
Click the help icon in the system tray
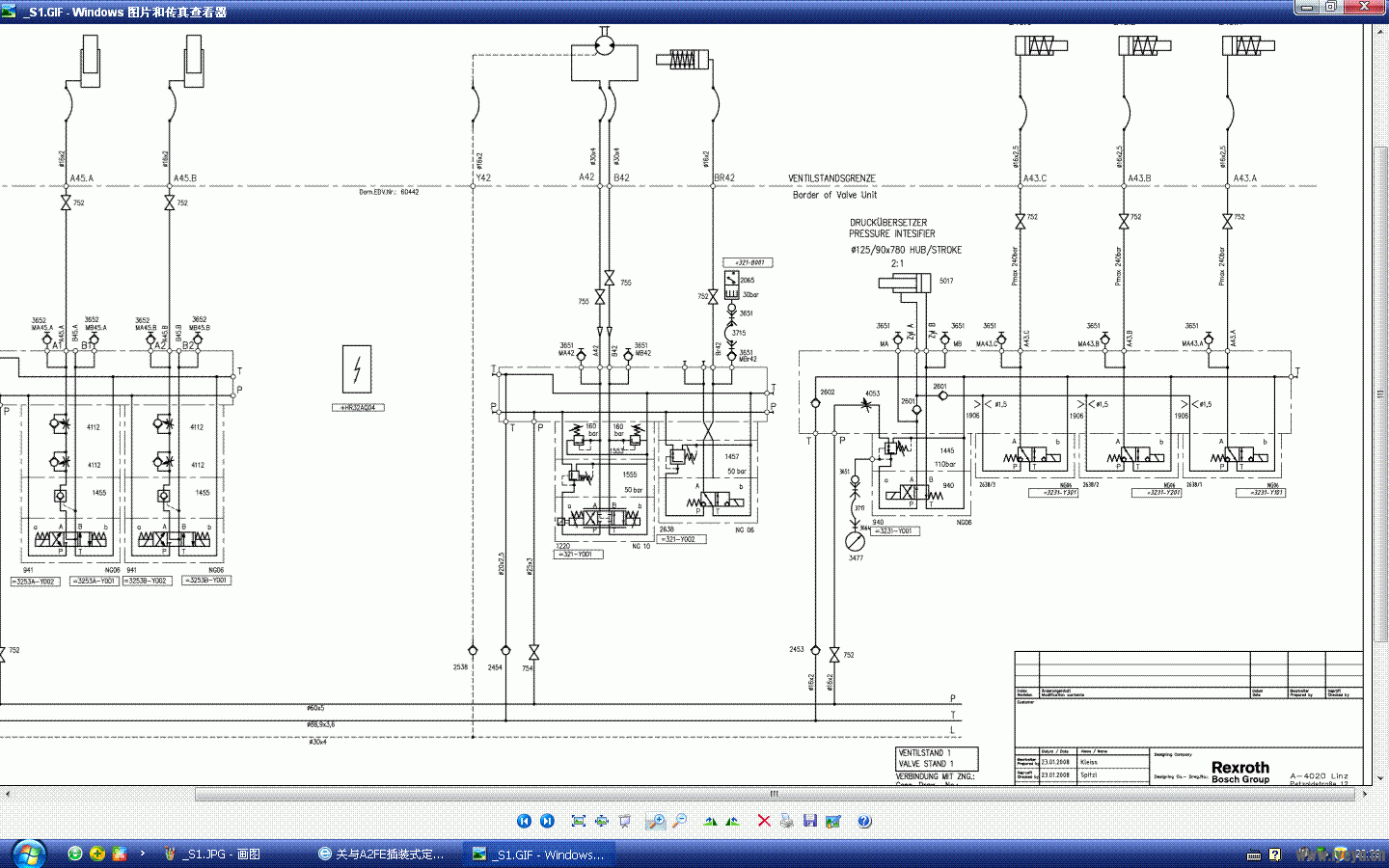pyautogui.click(x=1275, y=854)
